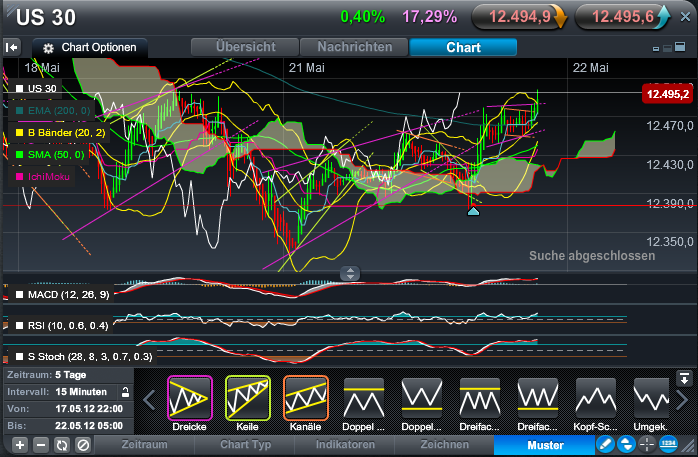Choose the triple bottom pattern icon
This screenshot has width=698, height=457.
538,397
